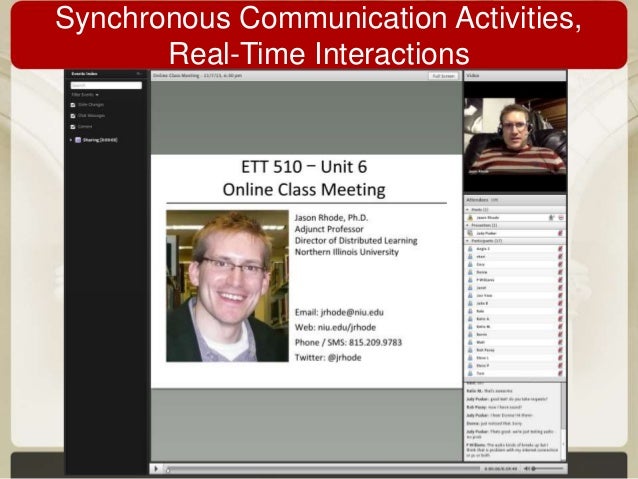Select the Video panel header
Image resolution: width=638 pixels, height=479 pixels.
coord(515,76)
